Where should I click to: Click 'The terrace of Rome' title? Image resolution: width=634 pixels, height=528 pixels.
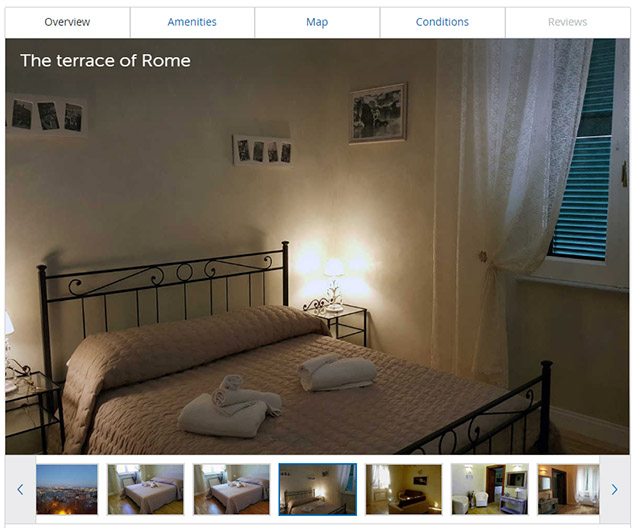pos(106,61)
